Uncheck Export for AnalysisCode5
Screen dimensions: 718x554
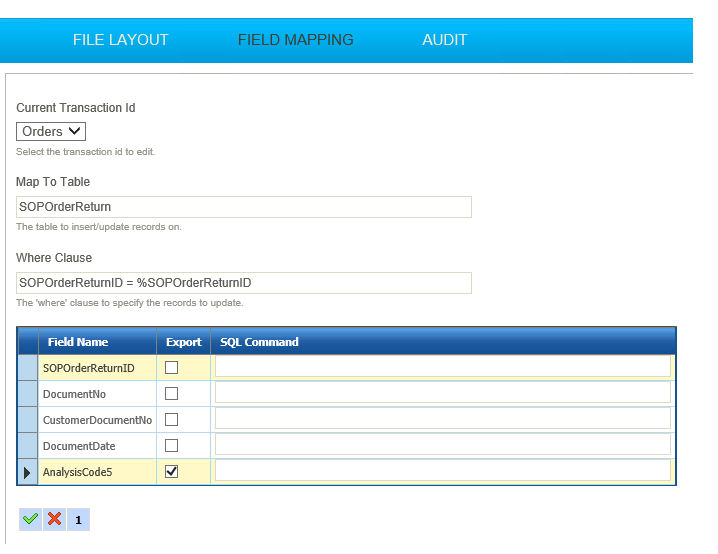171,472
